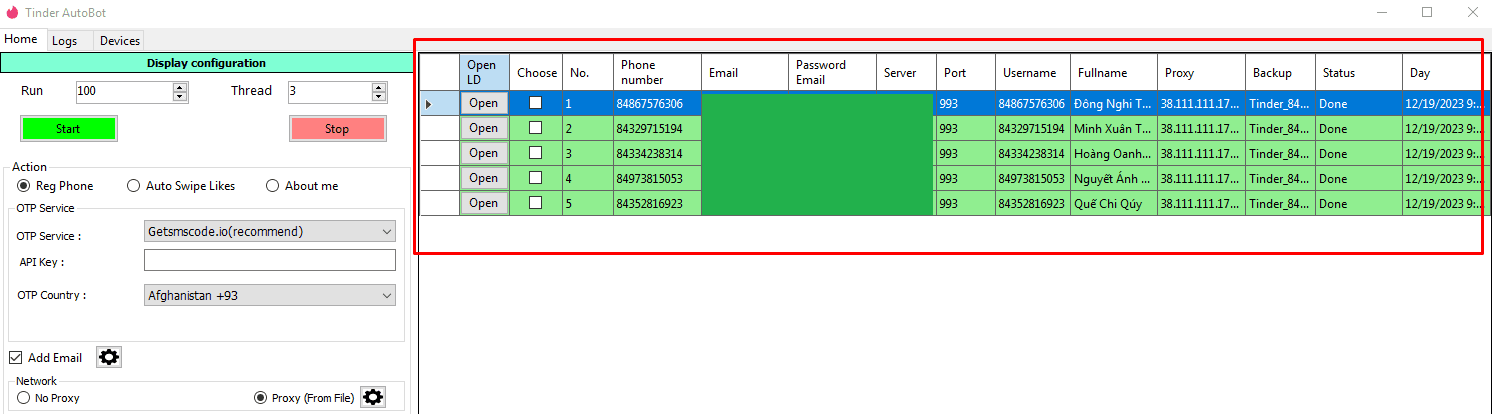
Task: Tick Choose checkbox in row 1
Action: pos(536,103)
